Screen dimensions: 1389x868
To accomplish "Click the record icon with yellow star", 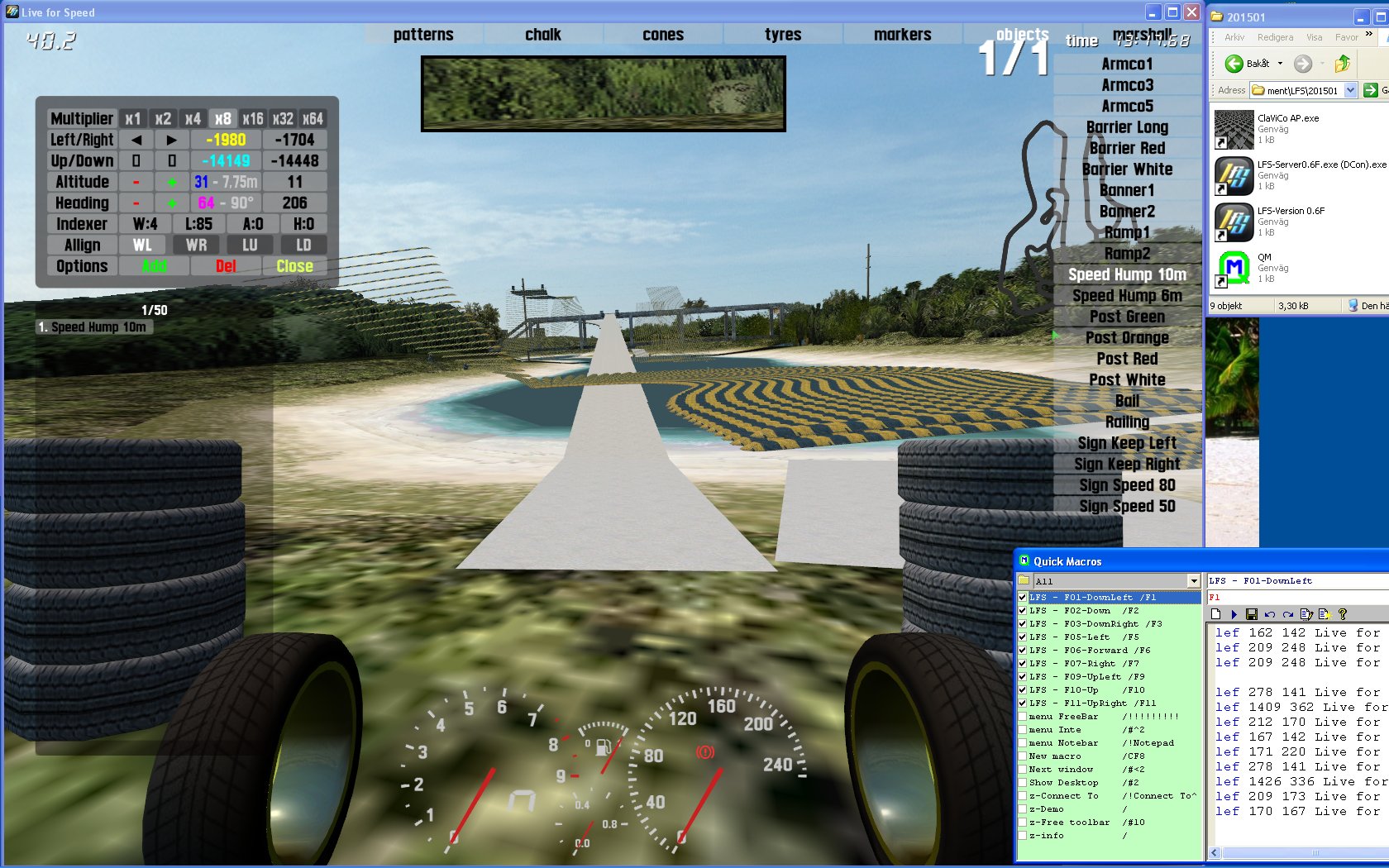I will [1325, 614].
